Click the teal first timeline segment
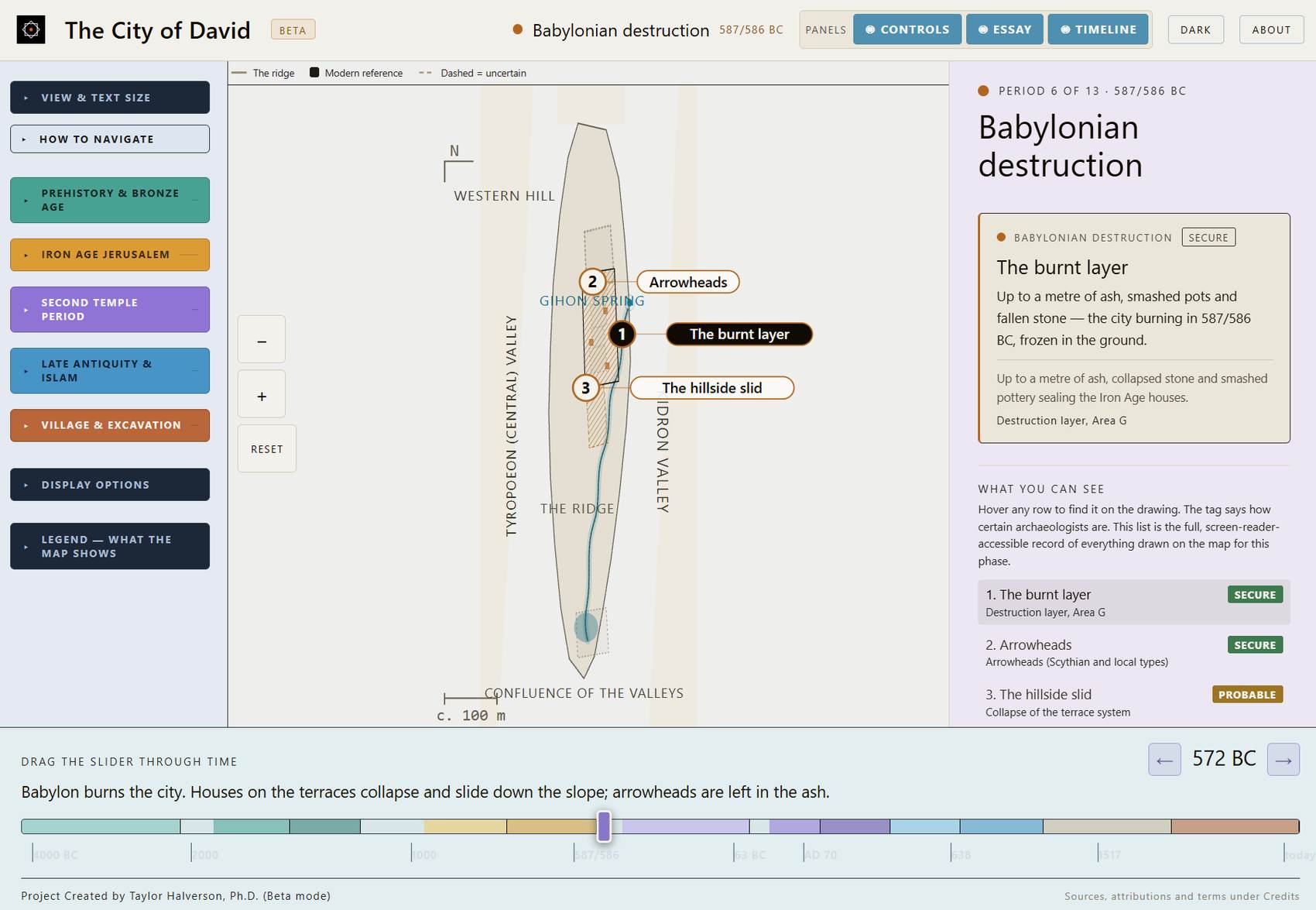Viewport: 1316px width, 910px height. click(101, 826)
